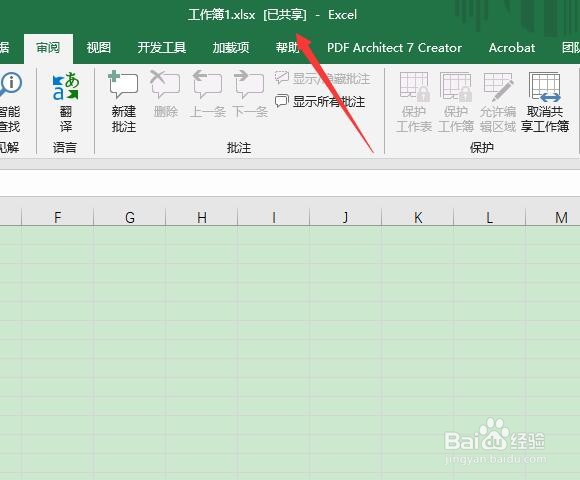
Task: Select column M header
Action: tap(553, 217)
